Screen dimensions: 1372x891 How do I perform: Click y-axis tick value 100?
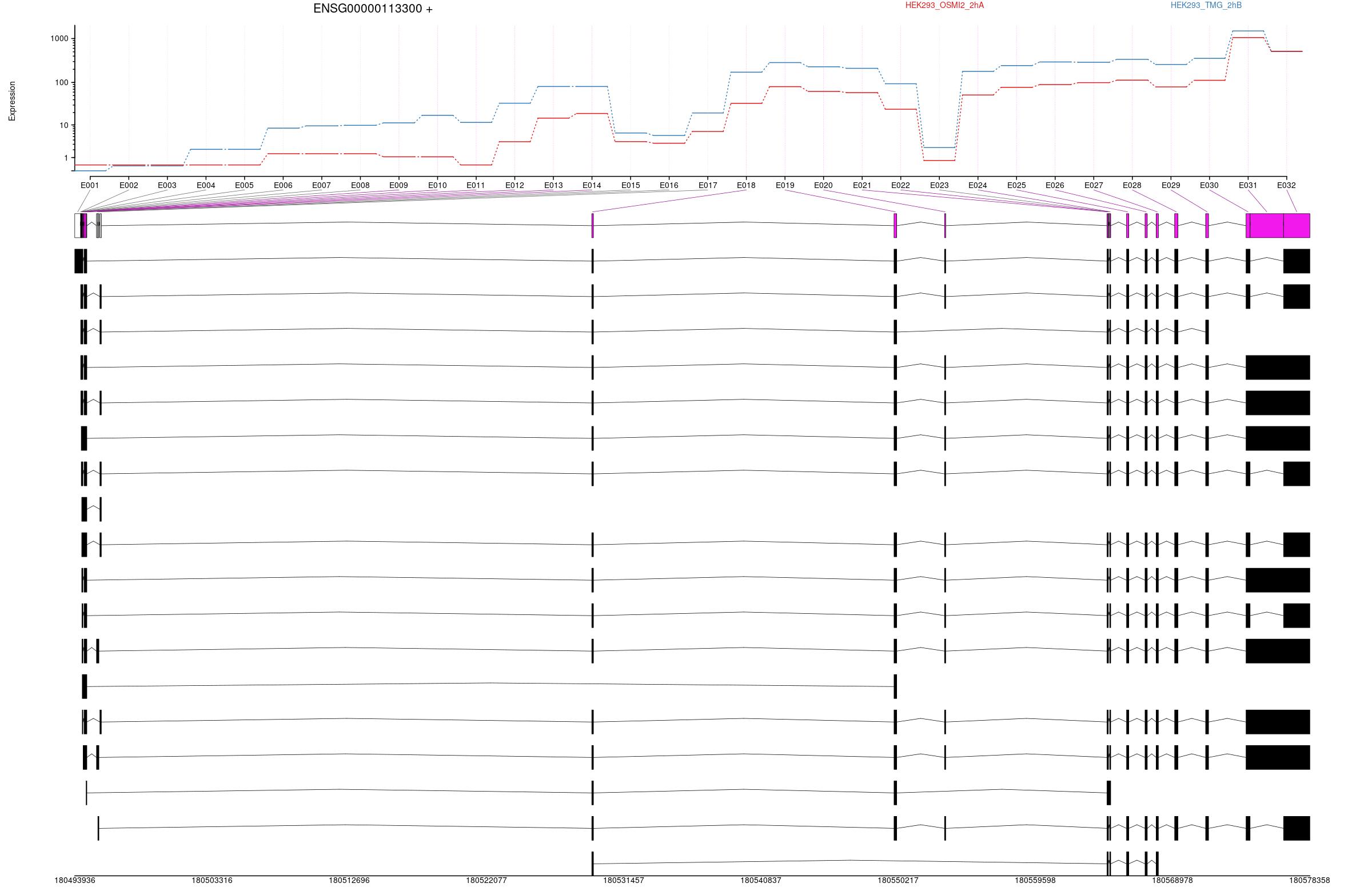(62, 82)
